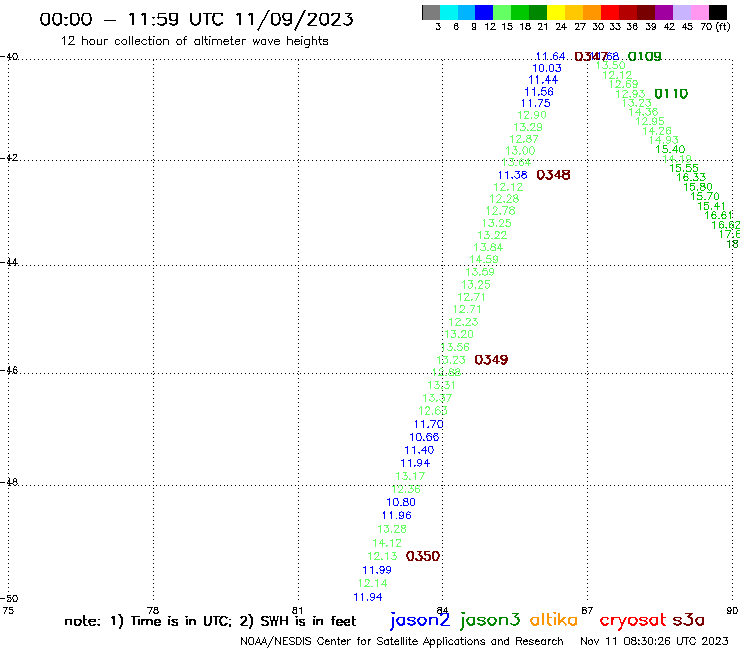Select the wave height reading 13.37
The height and width of the screenshot is (650, 740).
click(437, 398)
